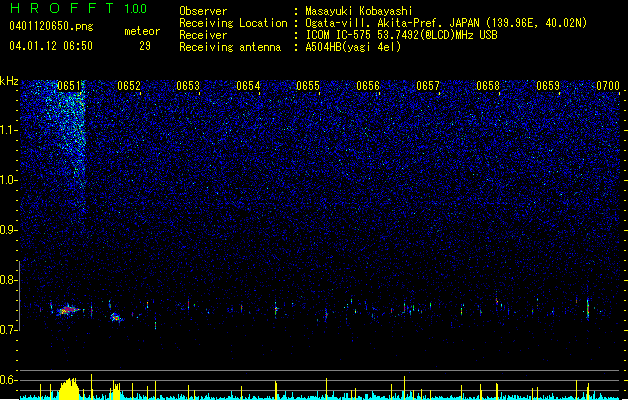Click the Receiving Location label
The width and height of the screenshot is (629, 400).
[233, 23]
